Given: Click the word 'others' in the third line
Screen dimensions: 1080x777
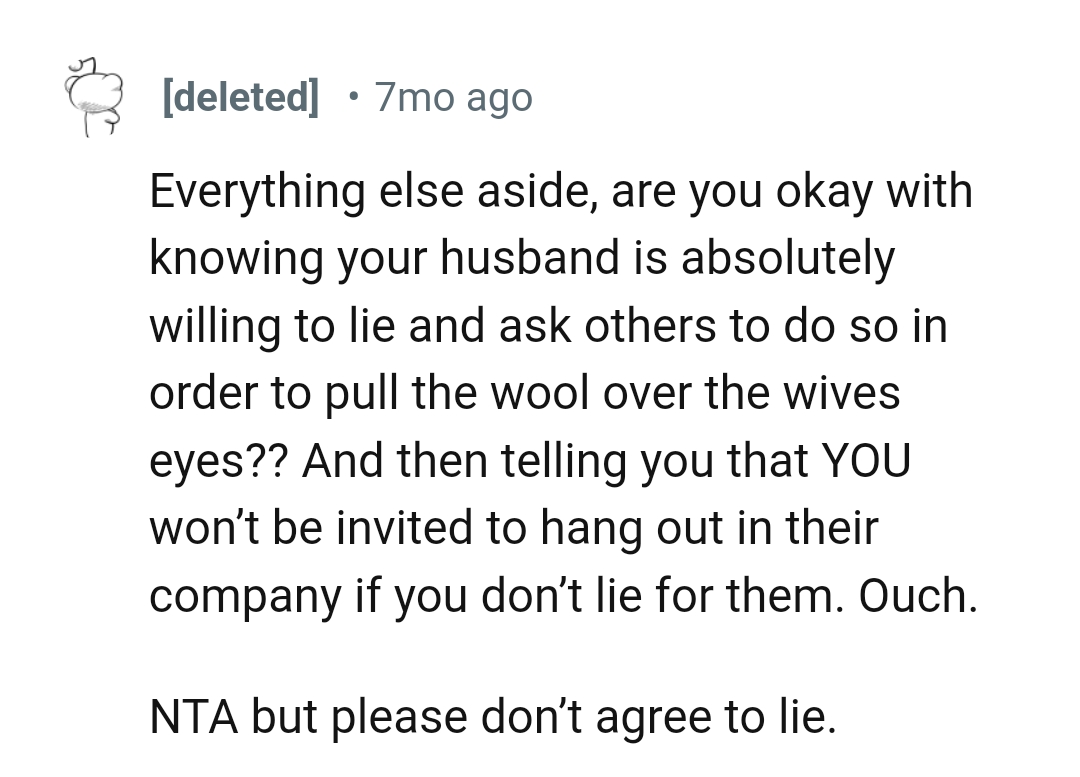Looking at the screenshot, I should tap(650, 326).
